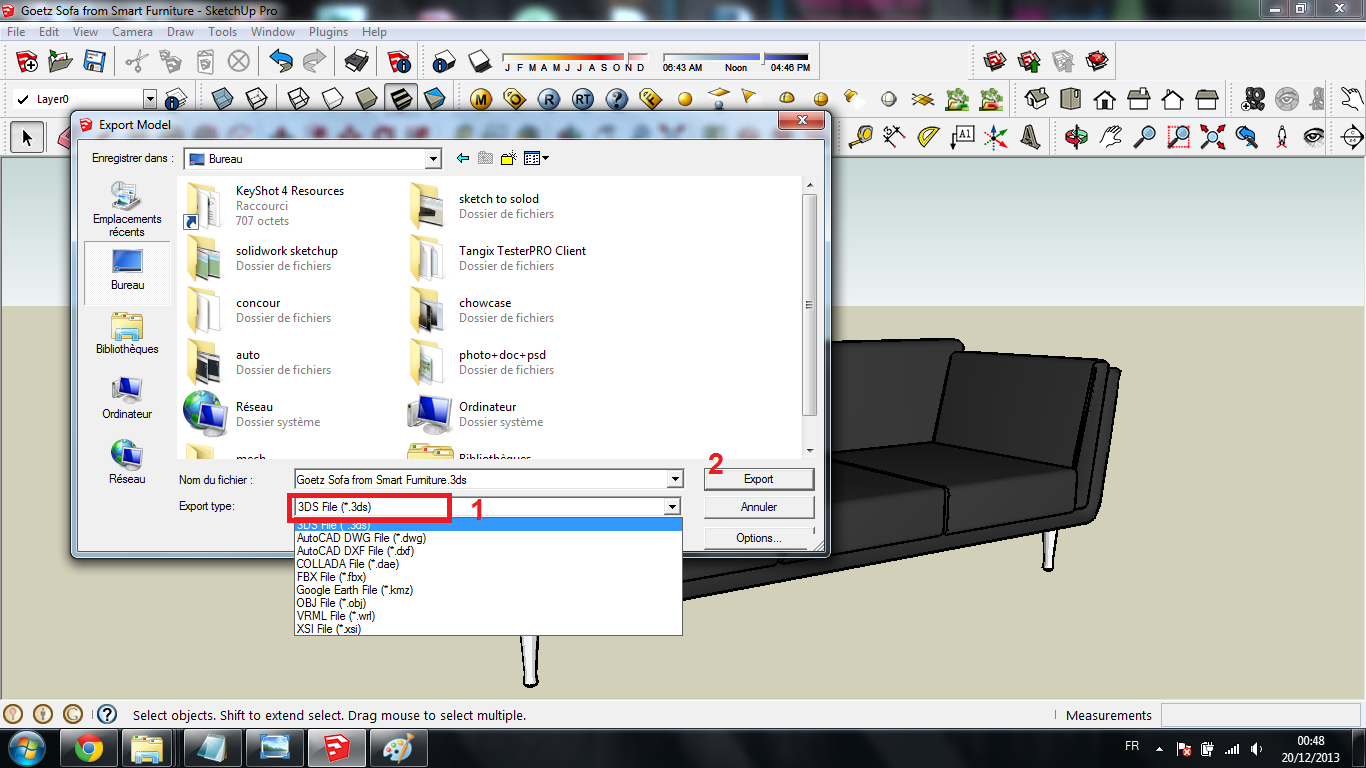Switch to Iso view icon
Viewport: 1366px width, 768px height.
pos(1037,99)
